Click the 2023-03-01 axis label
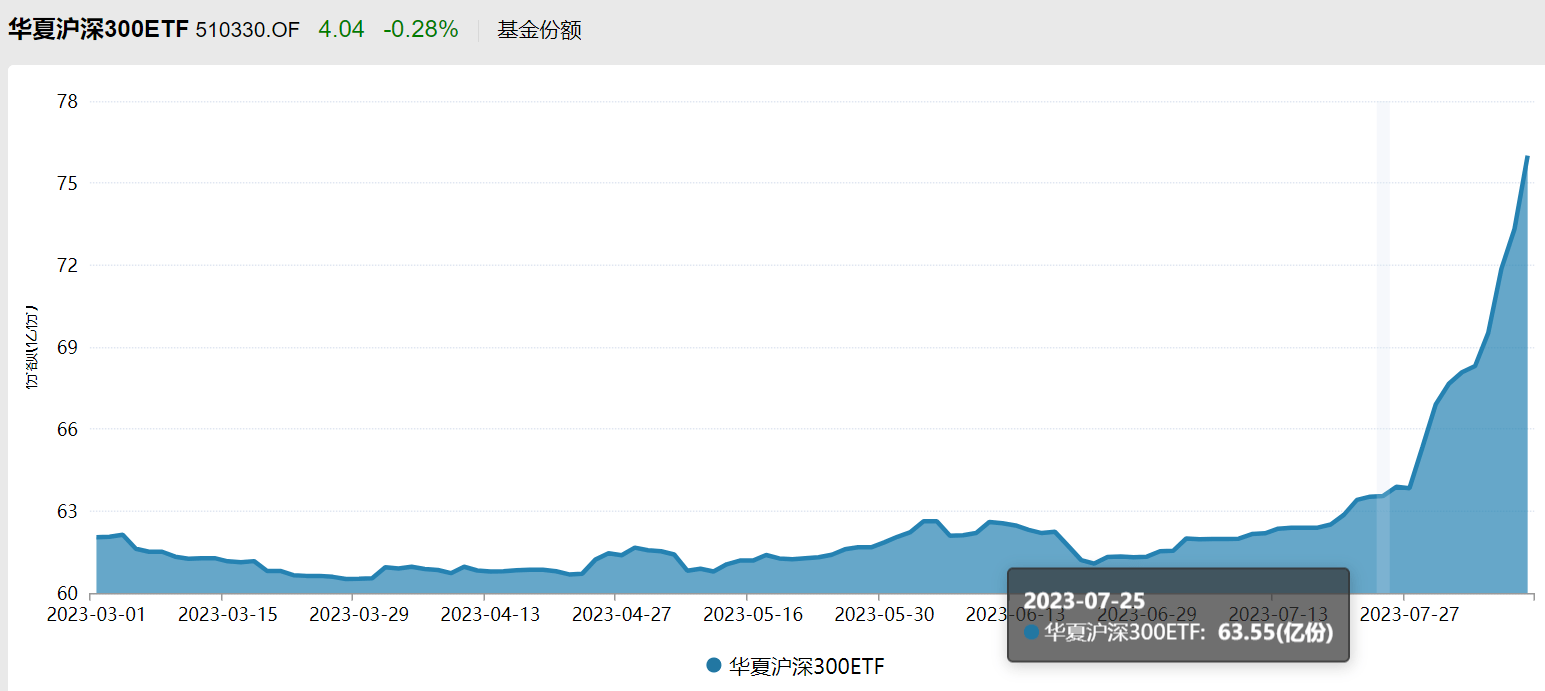Screen dimensions: 1545x691 [97, 614]
